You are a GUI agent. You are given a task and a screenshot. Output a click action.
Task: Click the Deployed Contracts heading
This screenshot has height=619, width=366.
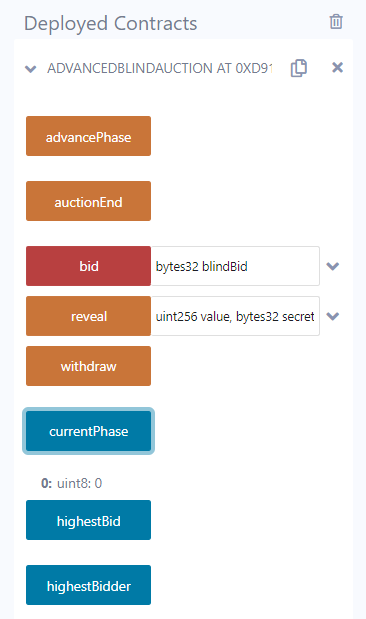[111, 23]
